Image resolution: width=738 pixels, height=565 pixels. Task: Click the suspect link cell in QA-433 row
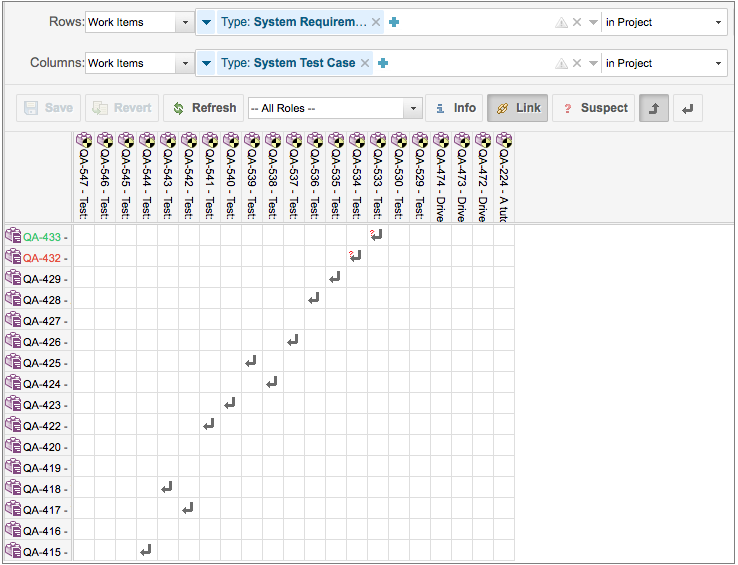coord(376,236)
